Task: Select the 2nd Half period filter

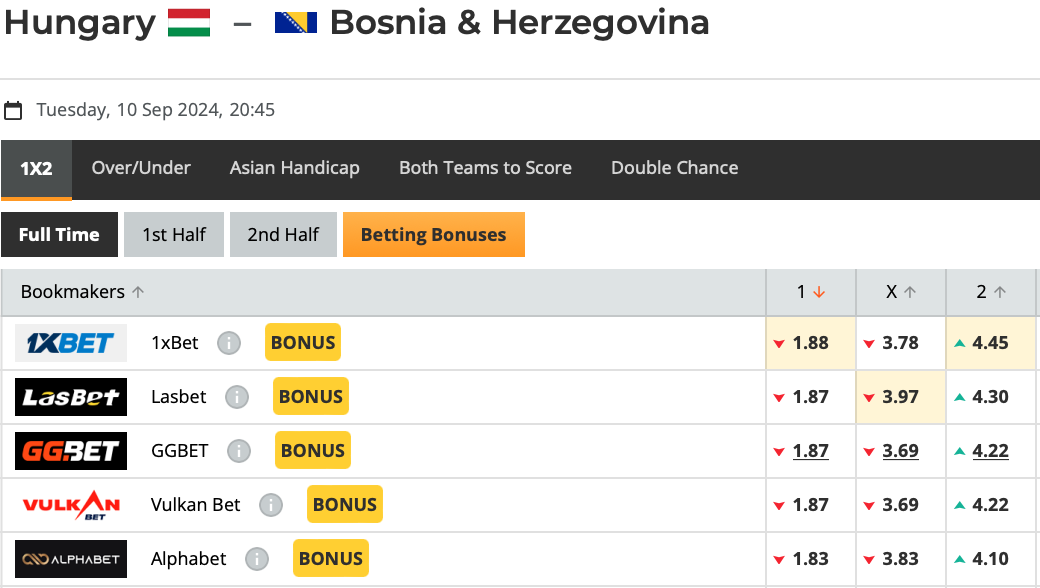Action: (x=283, y=235)
